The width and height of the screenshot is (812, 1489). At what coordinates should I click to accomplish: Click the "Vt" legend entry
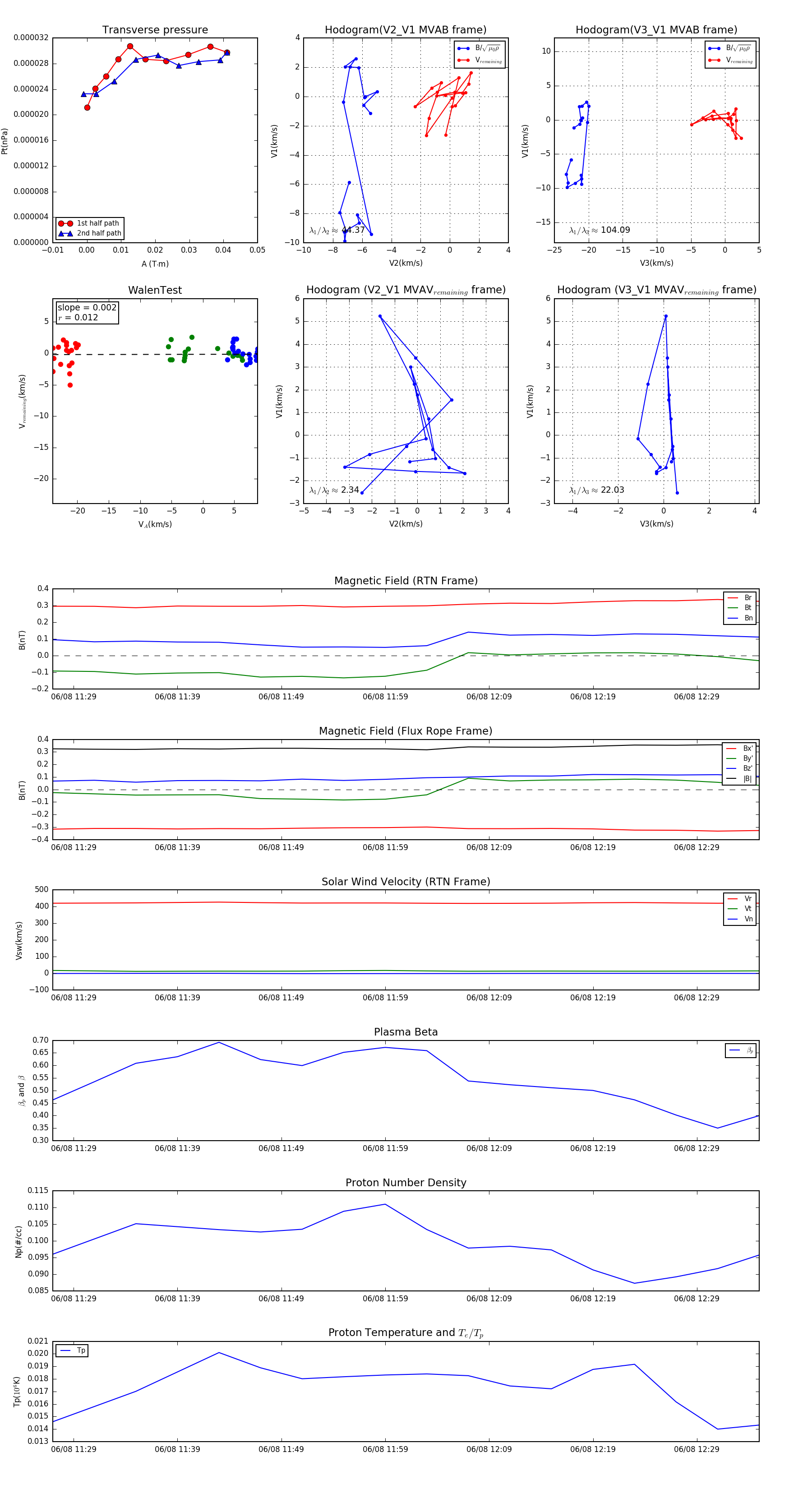pos(740,909)
